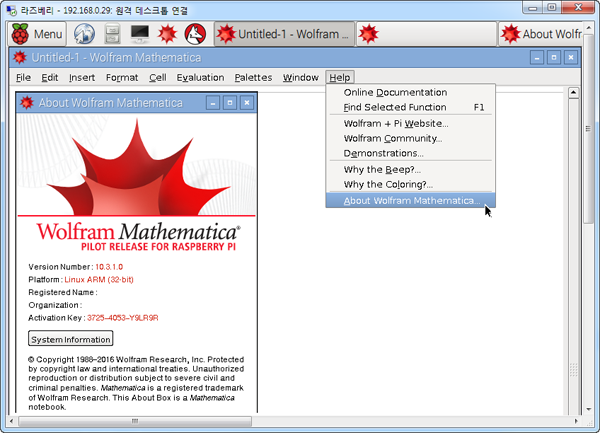The image size is (600, 433).
Task: Click the Registered Name label
Action: 63,293
